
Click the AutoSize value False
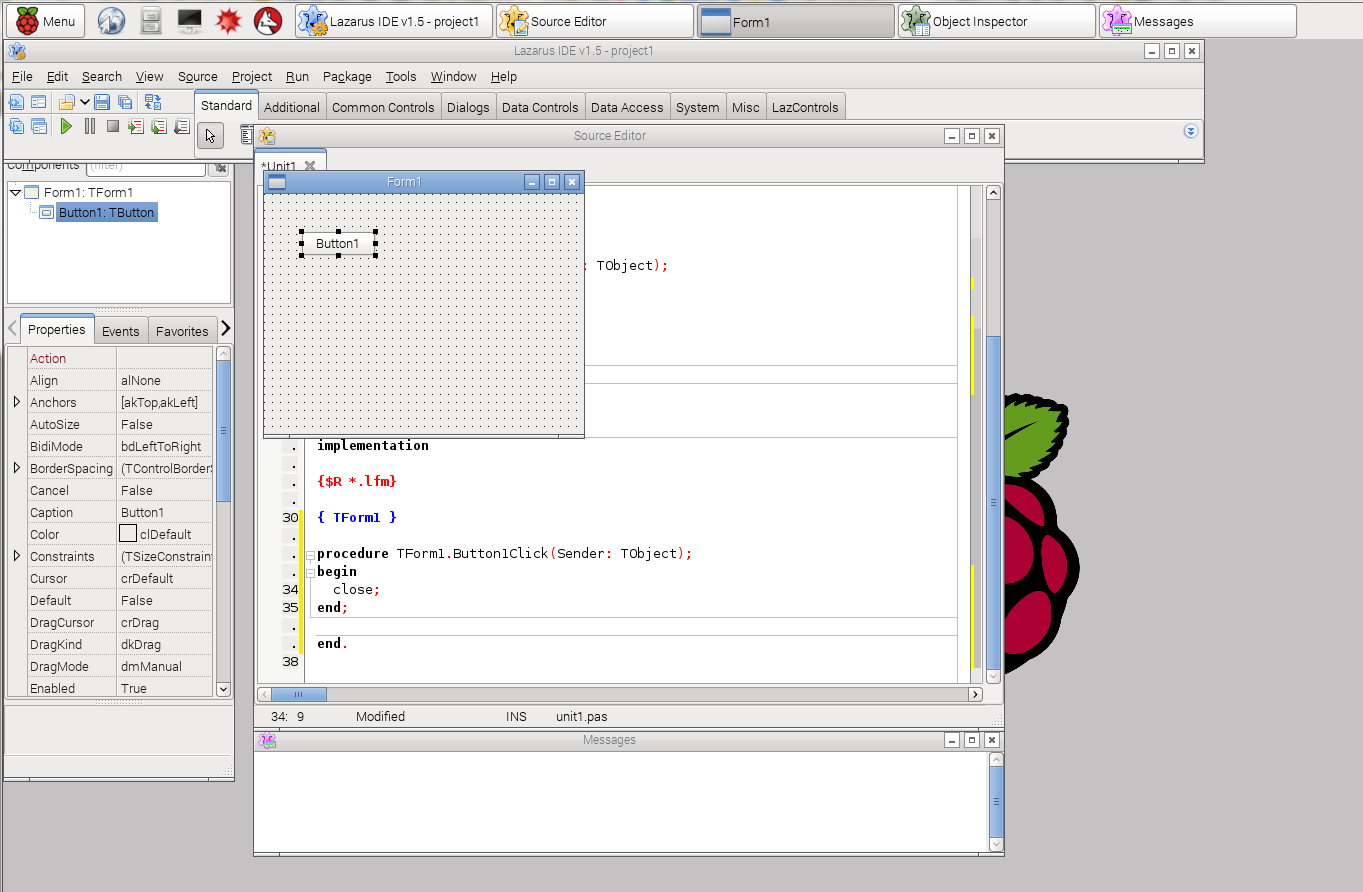click(165, 424)
